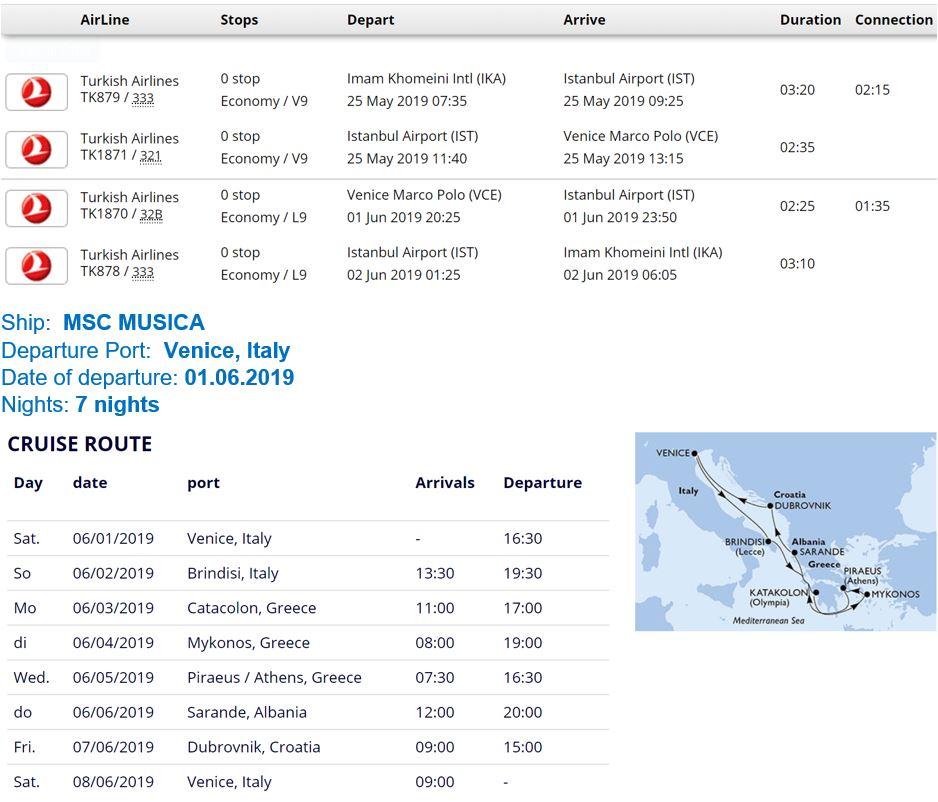Select the MSC MUSICA ship name
Image resolution: width=938 pixels, height=802 pixels.
point(133,323)
